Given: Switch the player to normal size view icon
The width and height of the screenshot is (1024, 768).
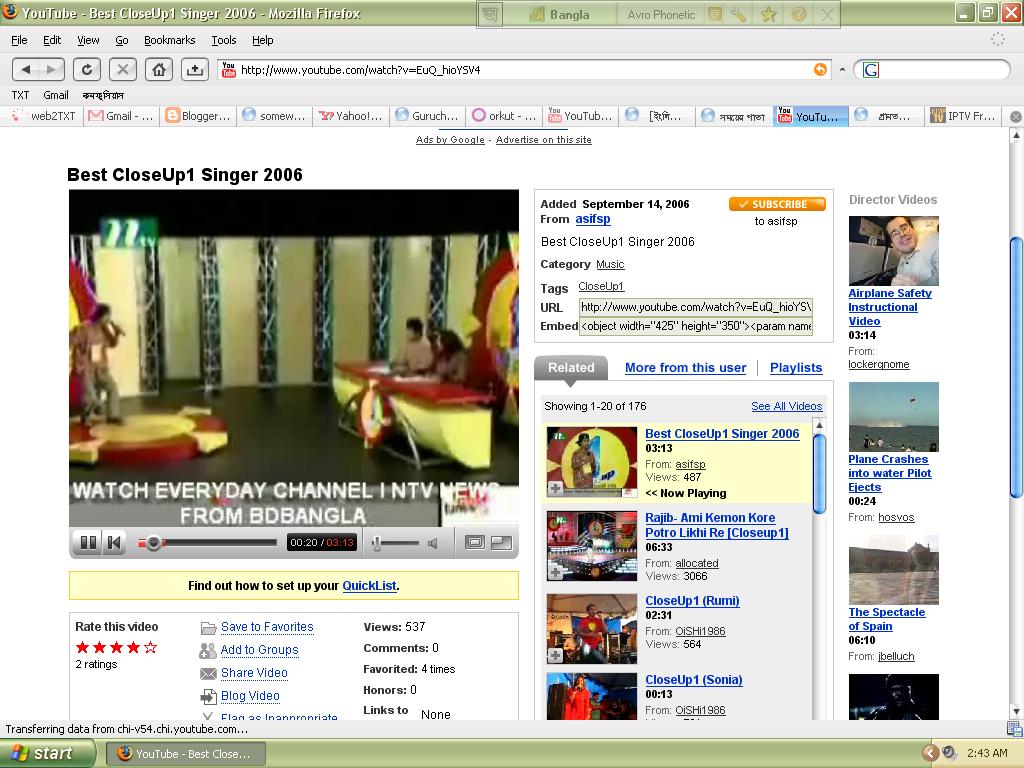Looking at the screenshot, I should (x=475, y=542).
